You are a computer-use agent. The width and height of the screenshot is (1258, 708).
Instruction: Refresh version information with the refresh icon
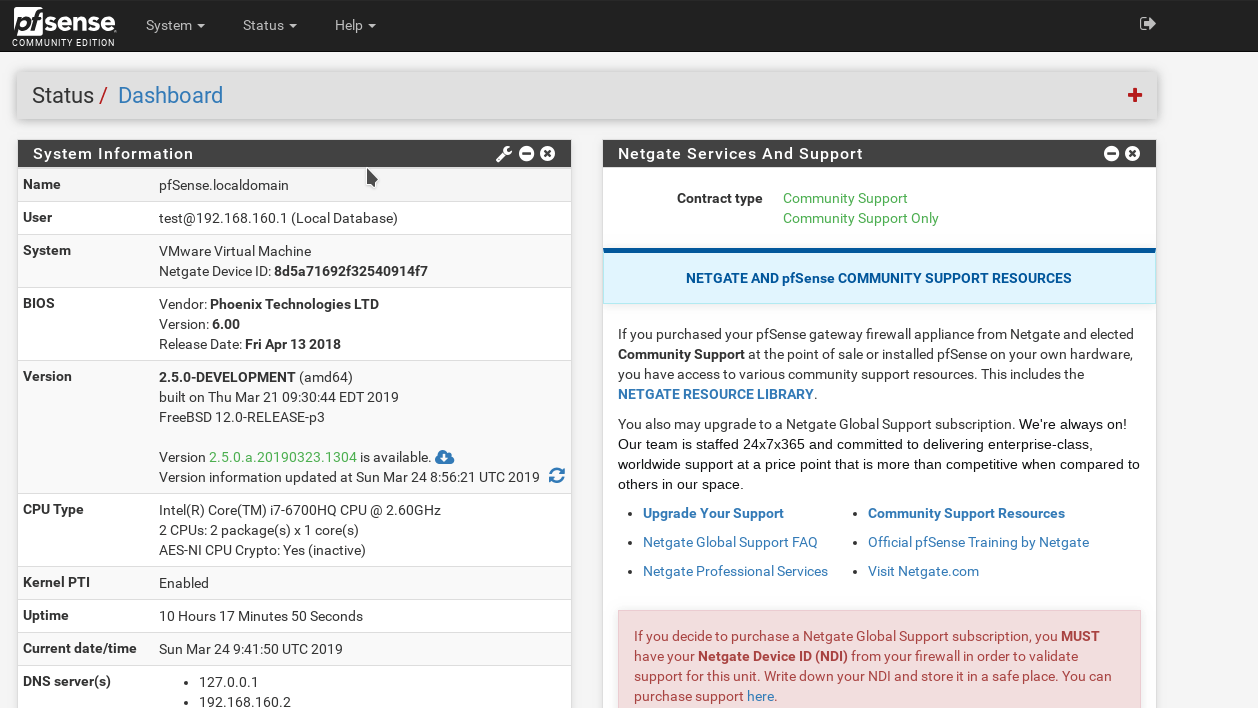click(557, 476)
